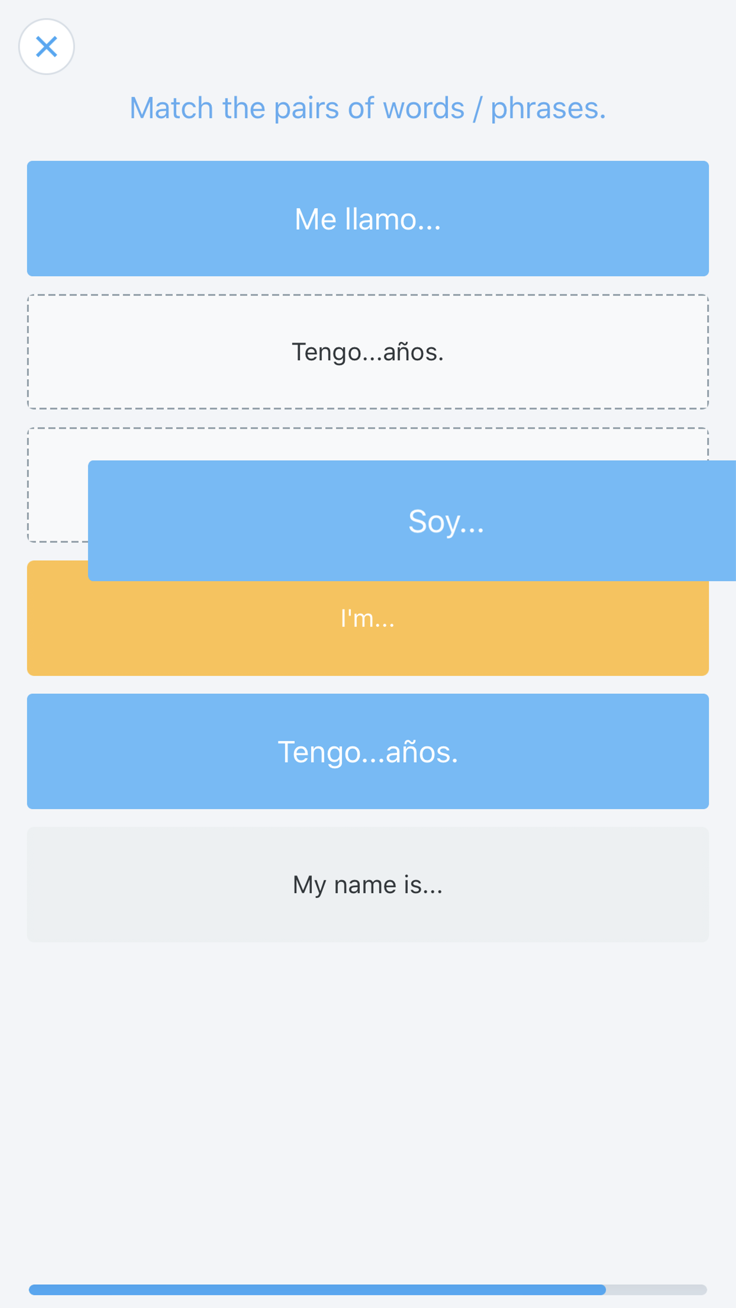This screenshot has width=736, height=1308.
Task: Close the lesson with the X icon
Action: point(46,47)
